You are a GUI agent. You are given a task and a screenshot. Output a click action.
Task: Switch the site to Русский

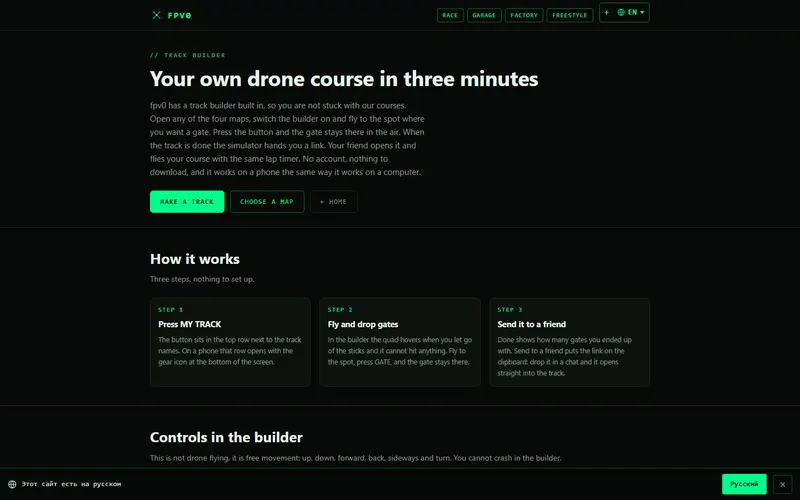[x=744, y=484]
